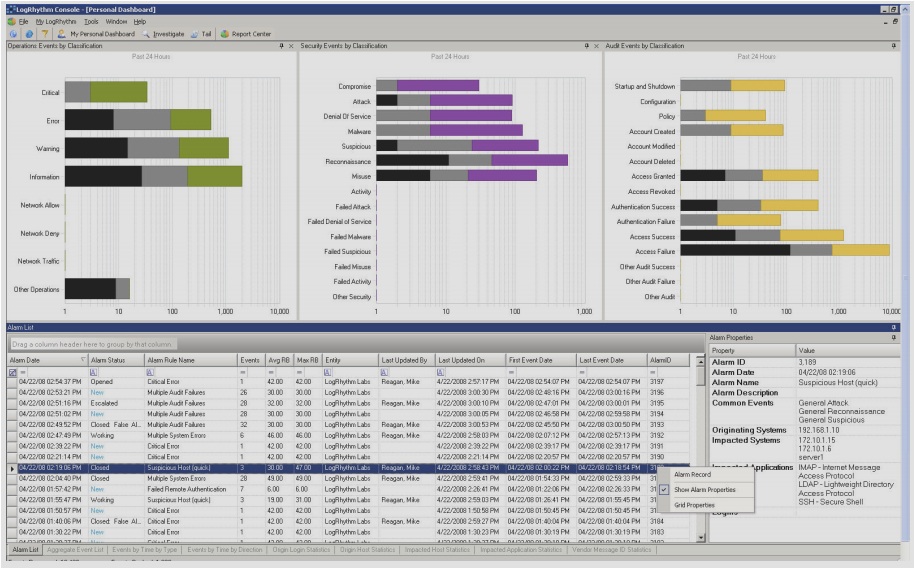Sort by Alarm Status column header
Screen dimensions: 915x569
coord(116,360)
